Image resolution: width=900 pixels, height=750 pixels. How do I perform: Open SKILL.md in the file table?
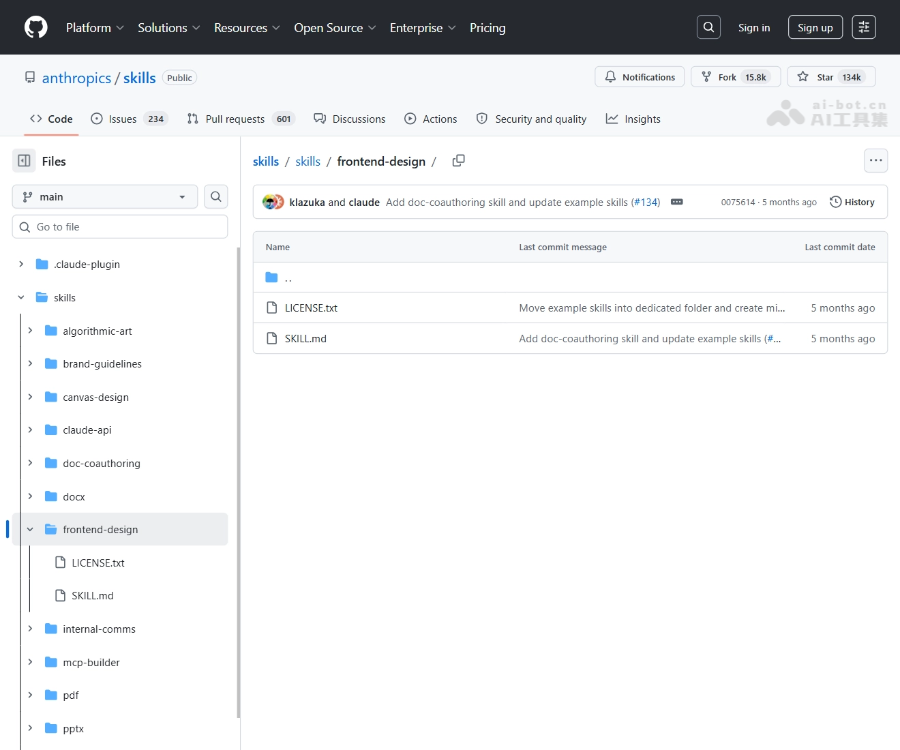point(305,339)
